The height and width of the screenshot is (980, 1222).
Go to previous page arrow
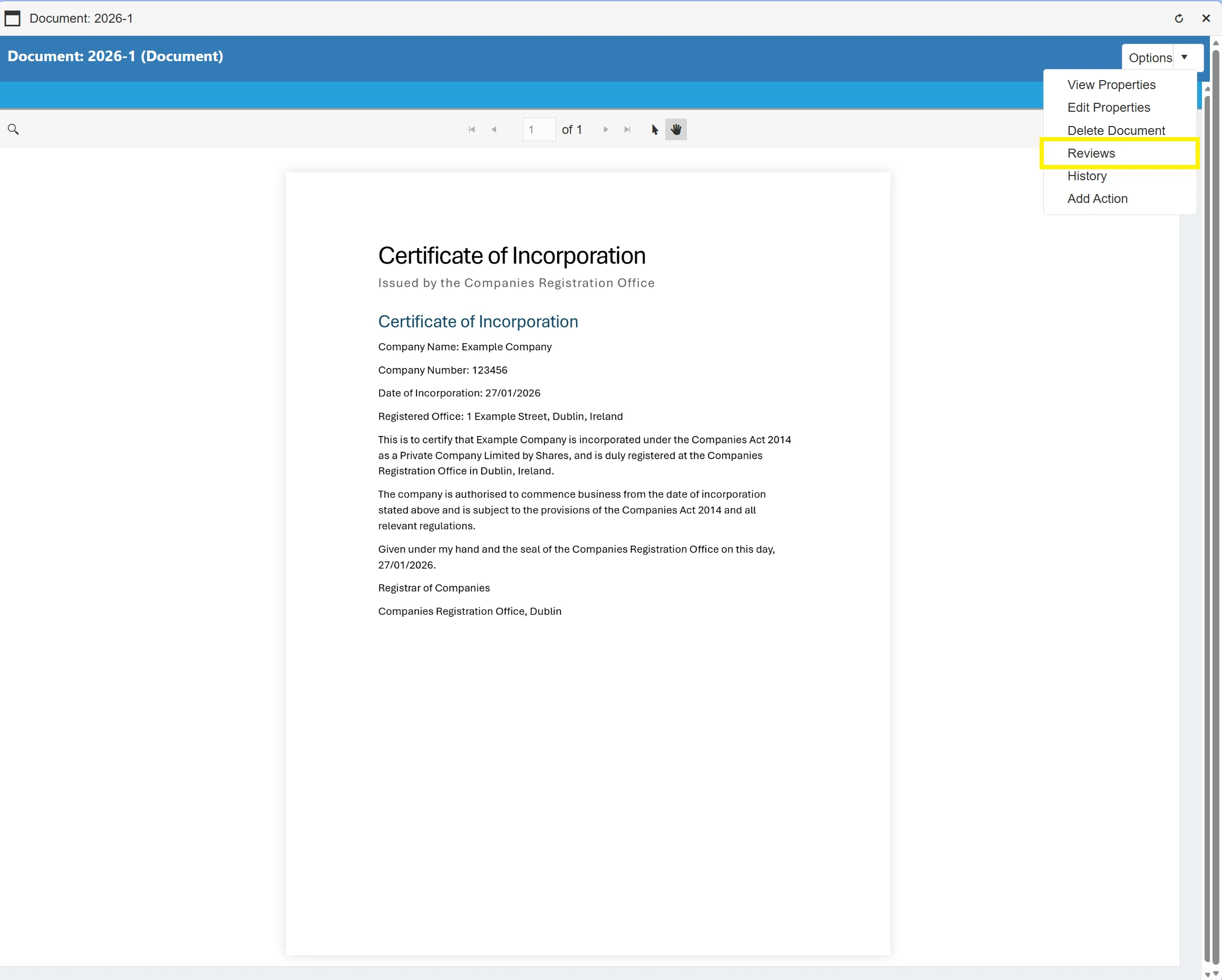click(493, 129)
